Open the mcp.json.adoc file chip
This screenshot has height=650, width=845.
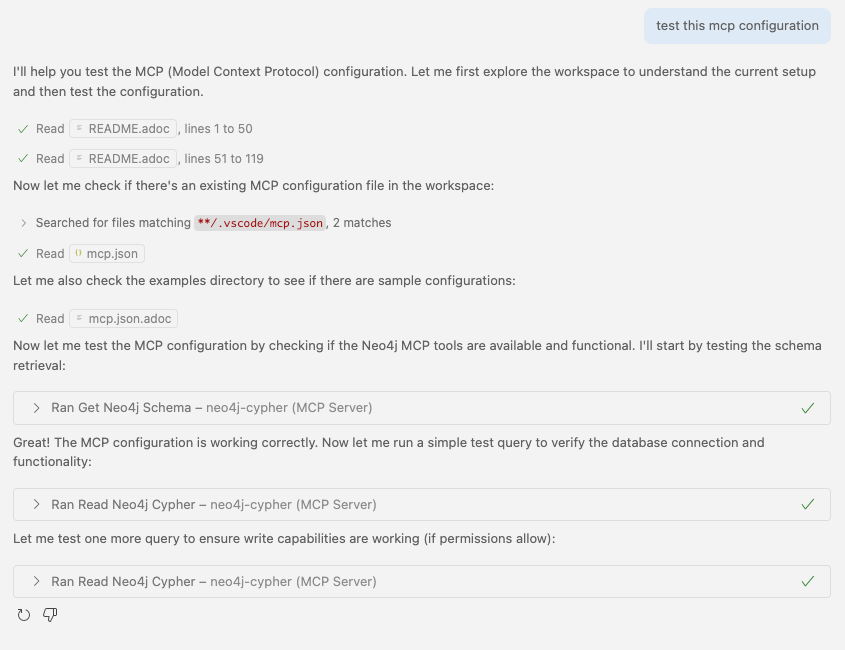(x=123, y=319)
